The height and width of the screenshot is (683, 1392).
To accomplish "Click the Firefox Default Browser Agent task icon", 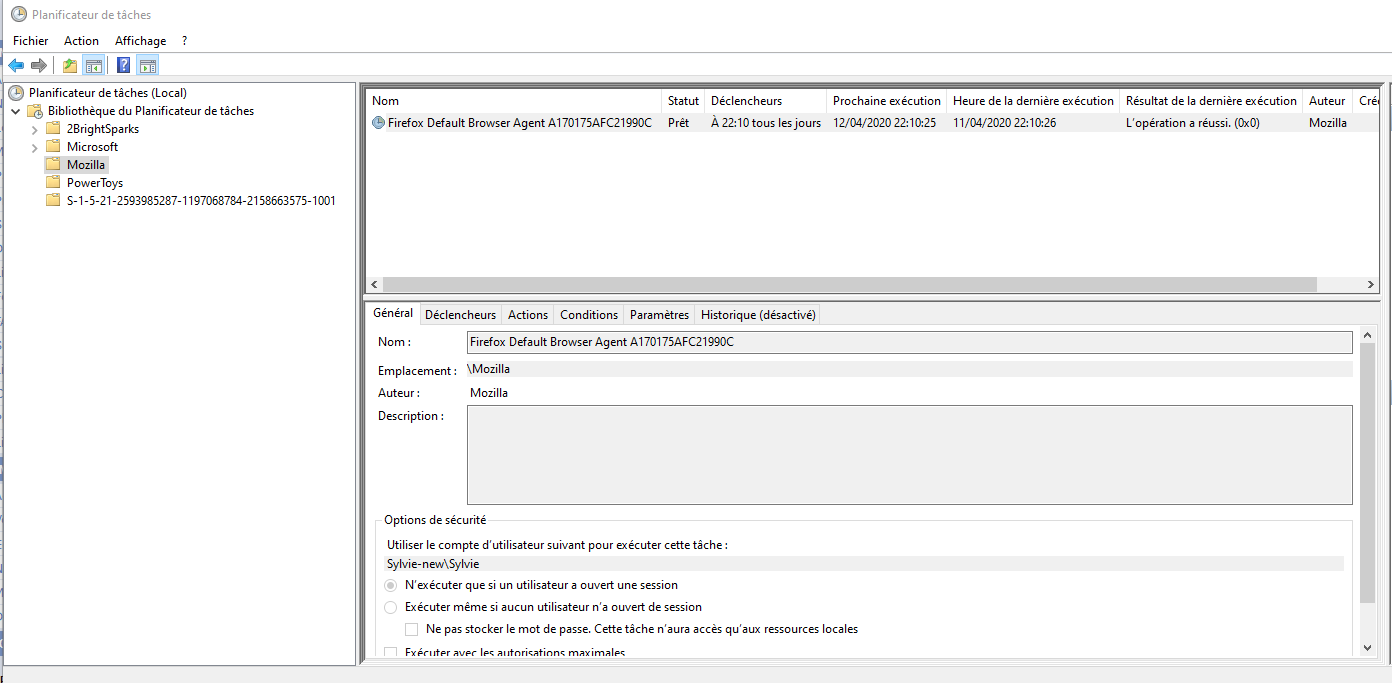I will [378, 123].
